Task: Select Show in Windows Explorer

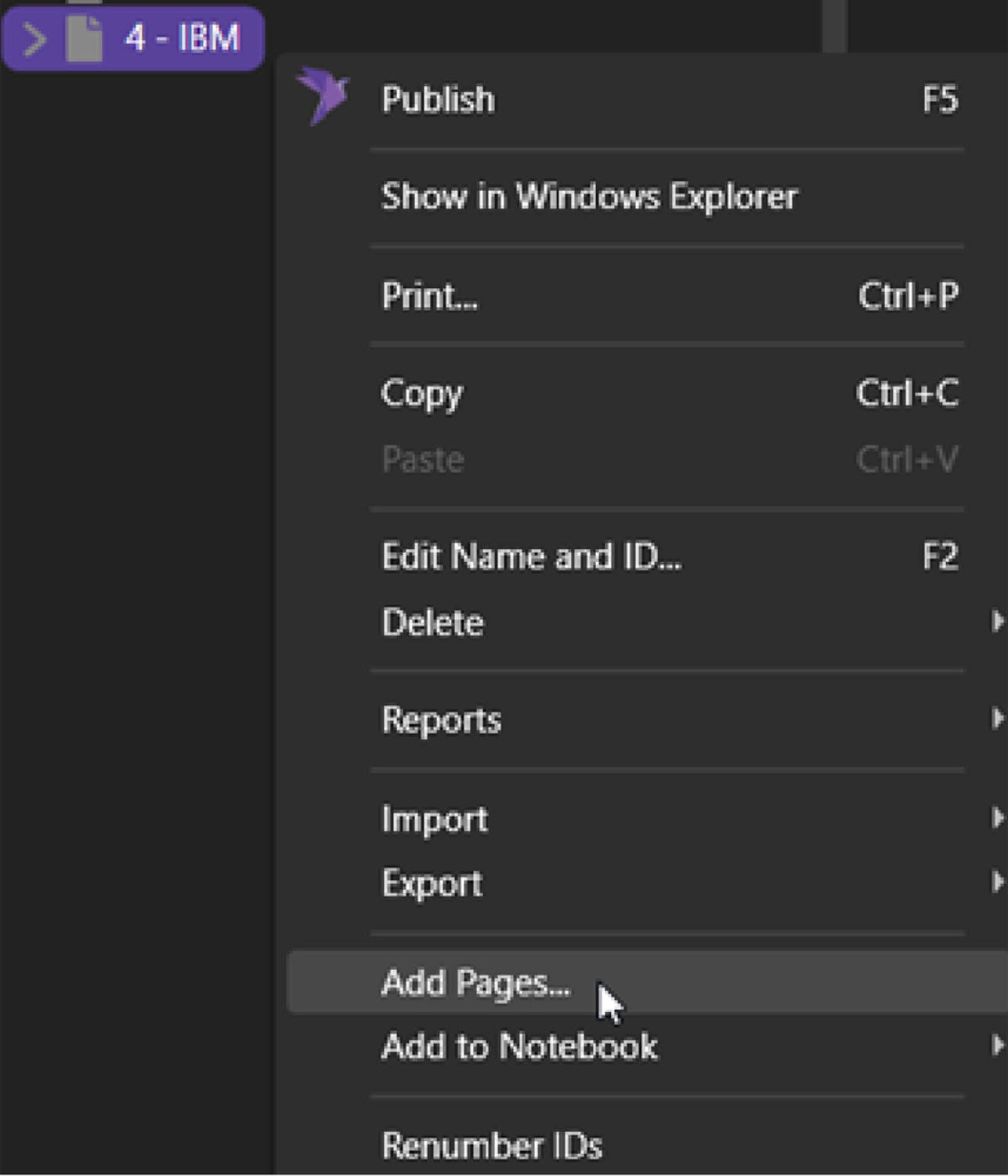Action: click(588, 197)
